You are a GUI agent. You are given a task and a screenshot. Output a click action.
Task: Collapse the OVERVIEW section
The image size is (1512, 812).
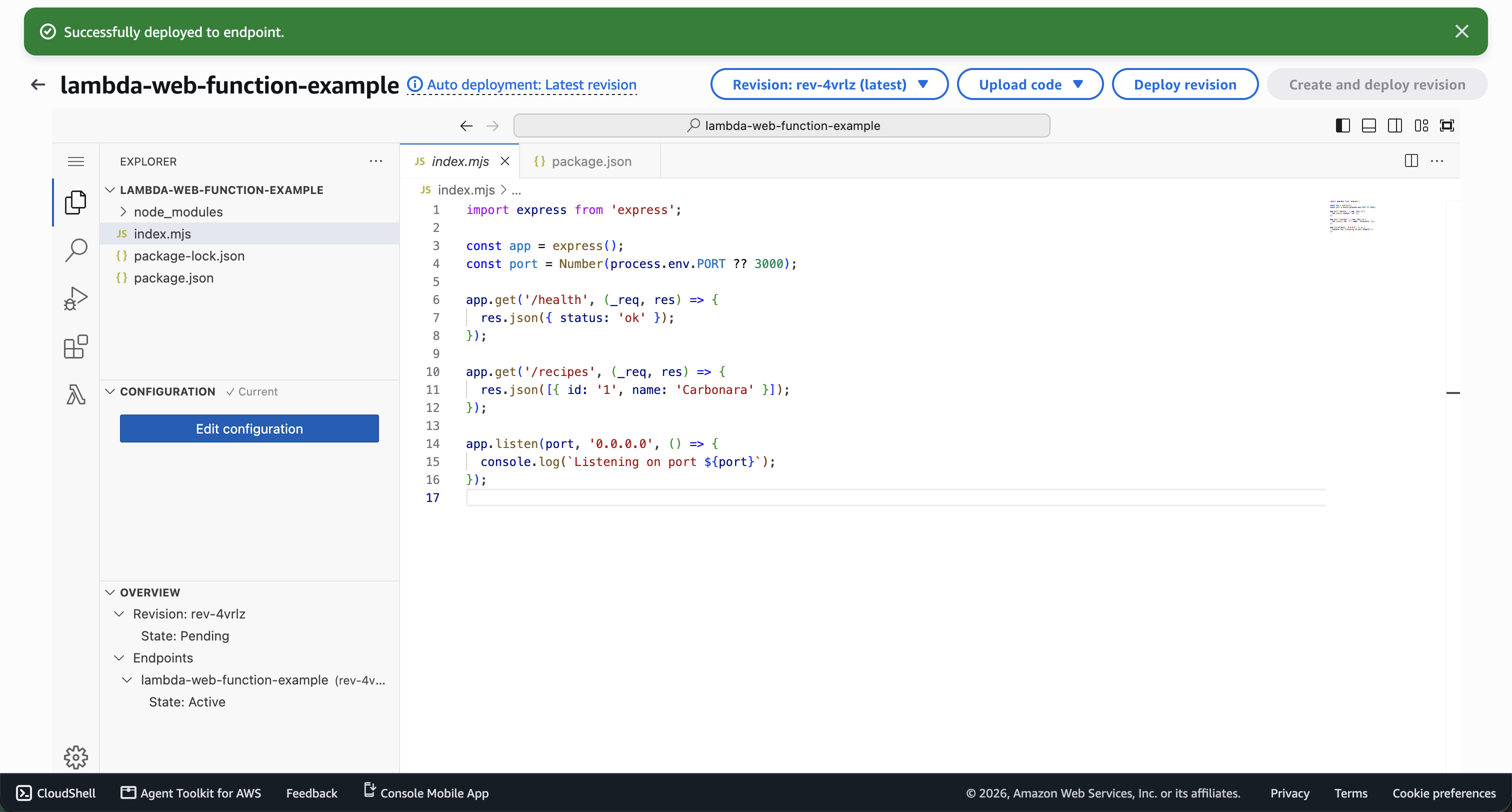point(110,592)
